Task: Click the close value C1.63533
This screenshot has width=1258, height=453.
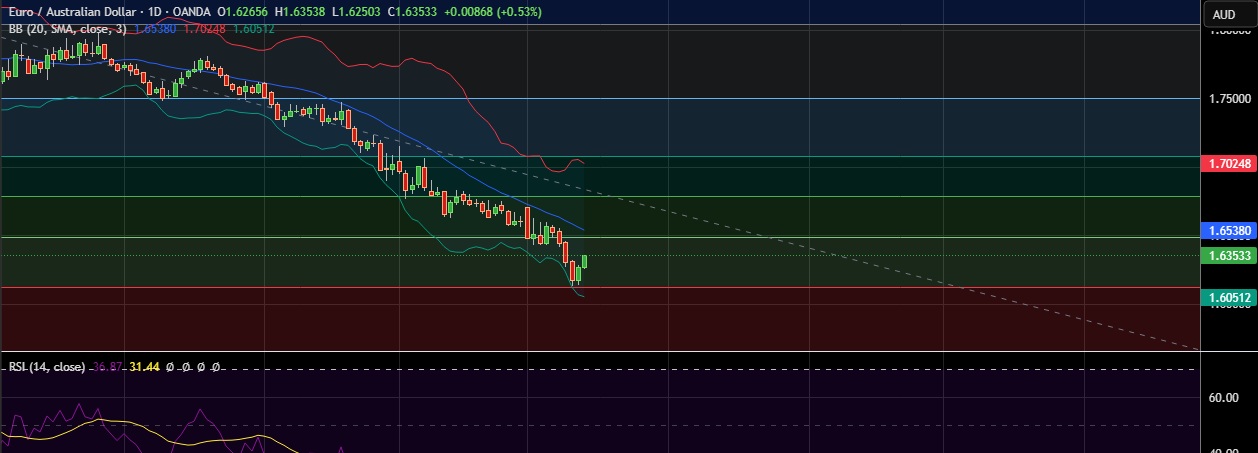Action: click(410, 12)
